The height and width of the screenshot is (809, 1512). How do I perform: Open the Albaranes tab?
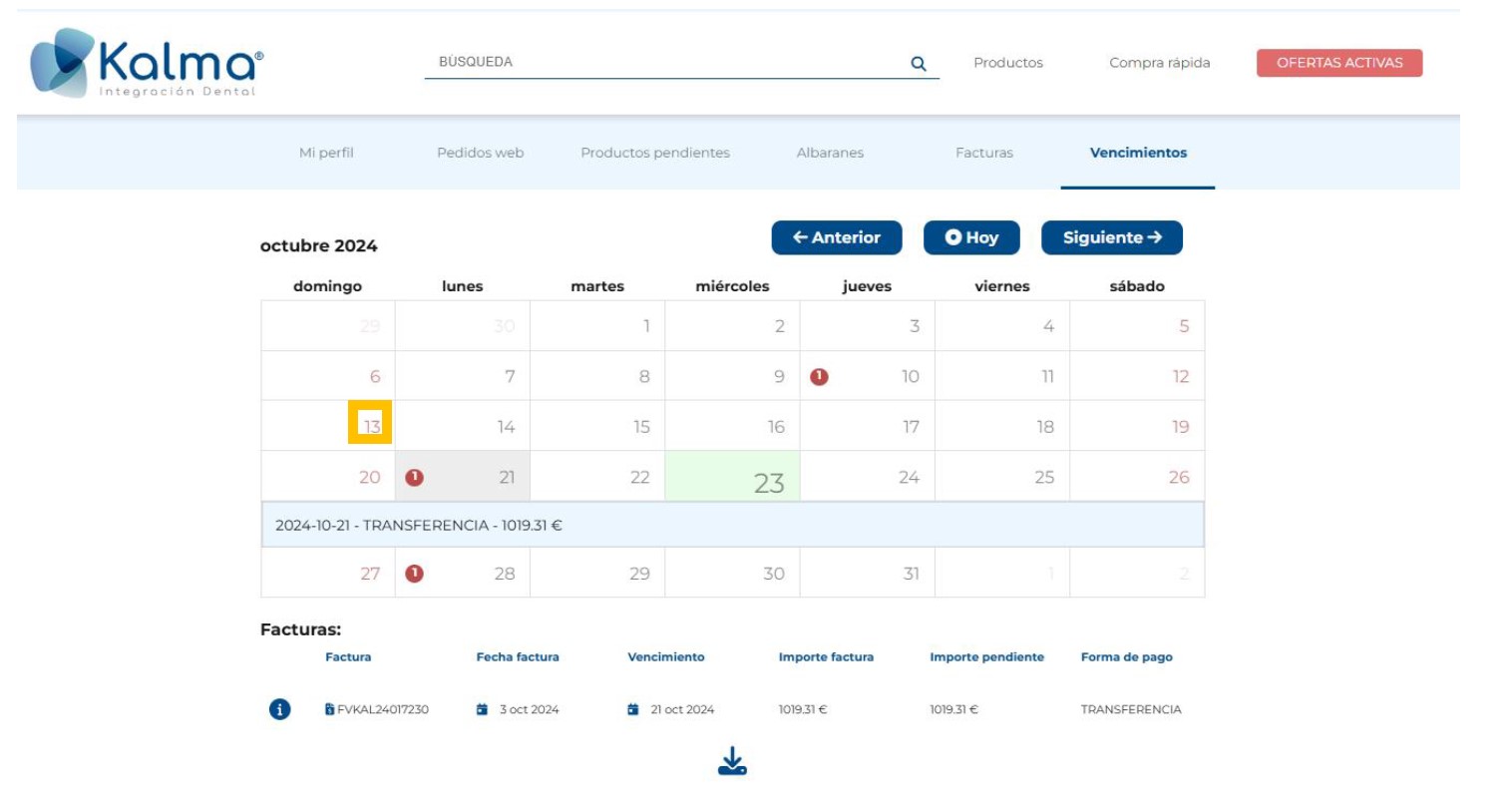point(830,153)
